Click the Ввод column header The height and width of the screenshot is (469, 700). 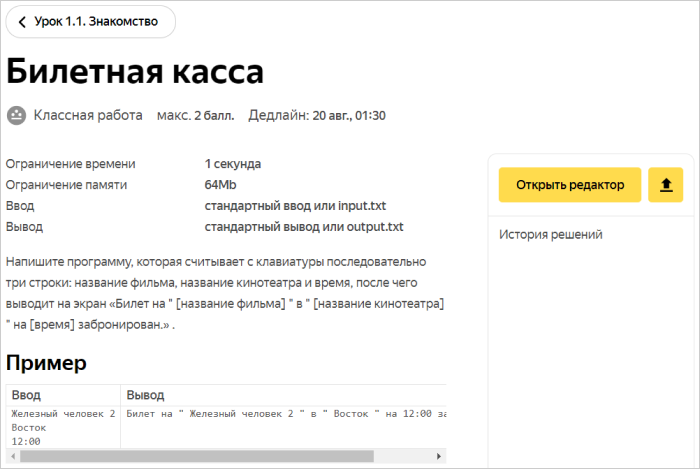pyautogui.click(x=26, y=395)
